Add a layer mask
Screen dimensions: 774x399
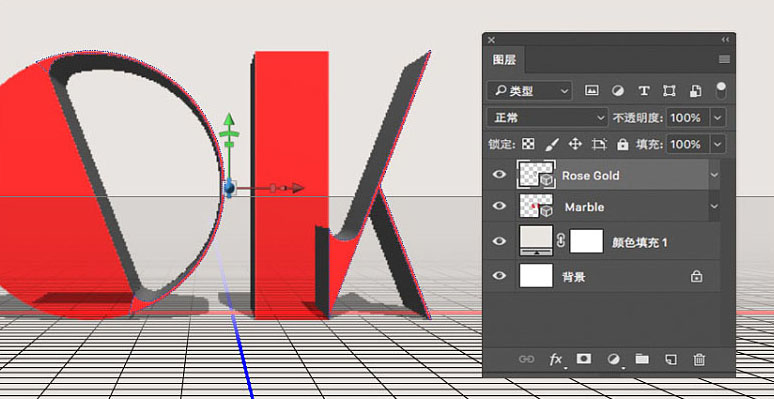pyautogui.click(x=583, y=359)
